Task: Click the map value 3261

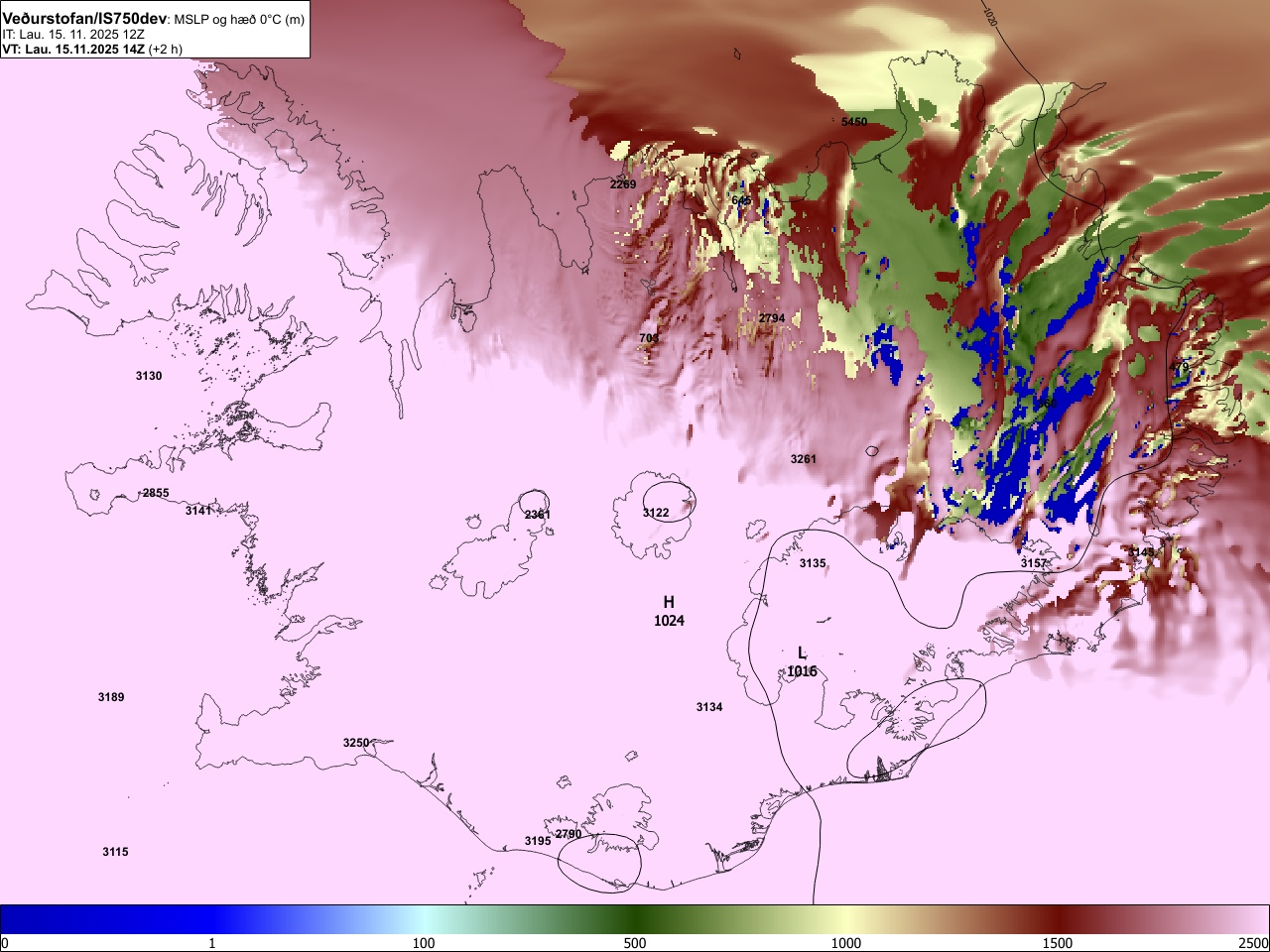Action: [x=804, y=459]
